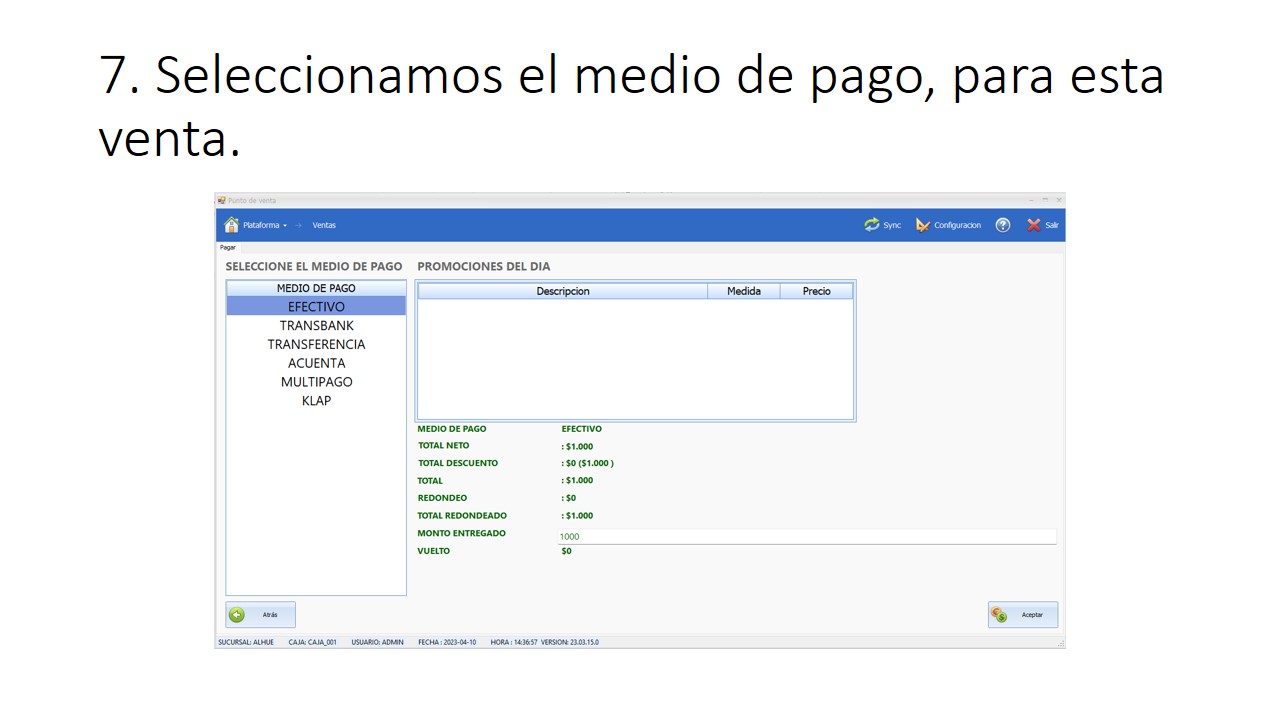Screen dimensions: 1280x720
Task: Click the Punto de venta title icon
Action: tap(221, 200)
